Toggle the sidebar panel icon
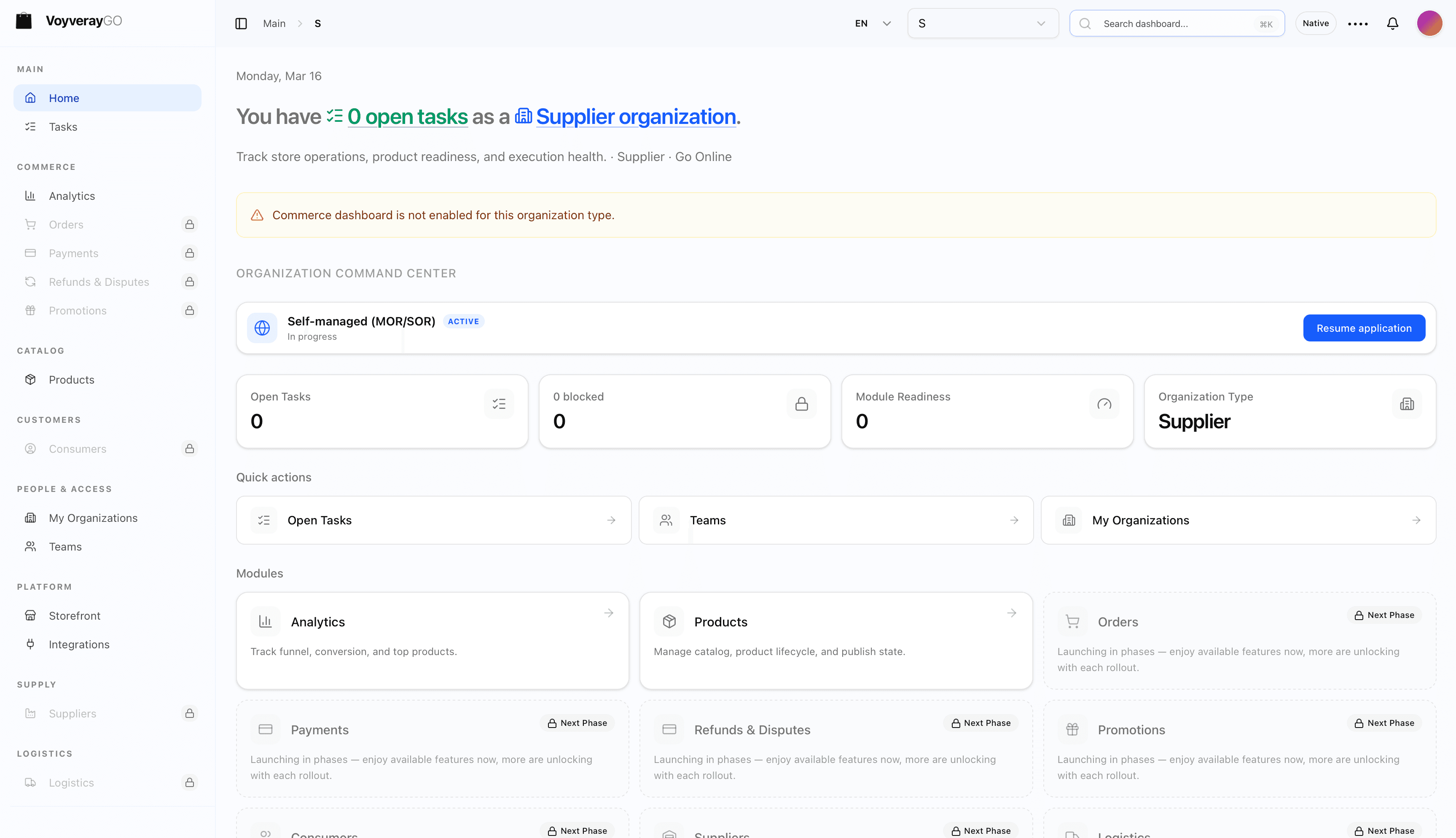Viewport: 1456px width, 838px height. click(241, 24)
